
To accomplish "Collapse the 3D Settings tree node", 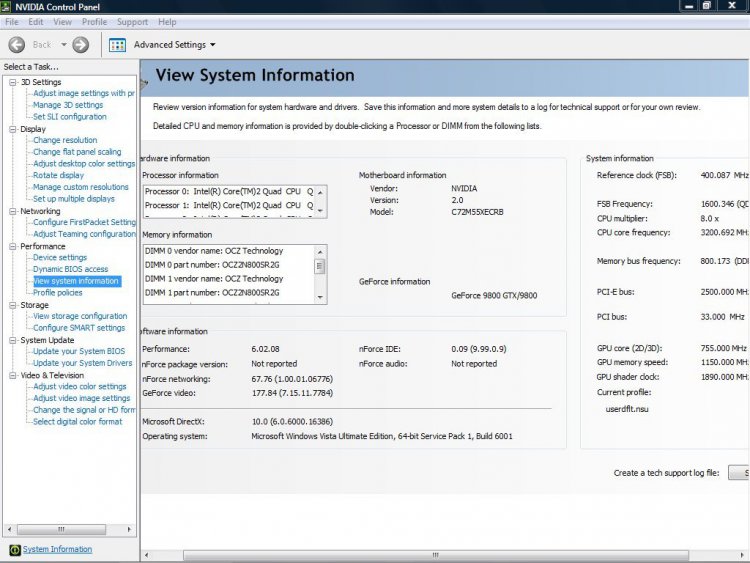I will [x=13, y=82].
